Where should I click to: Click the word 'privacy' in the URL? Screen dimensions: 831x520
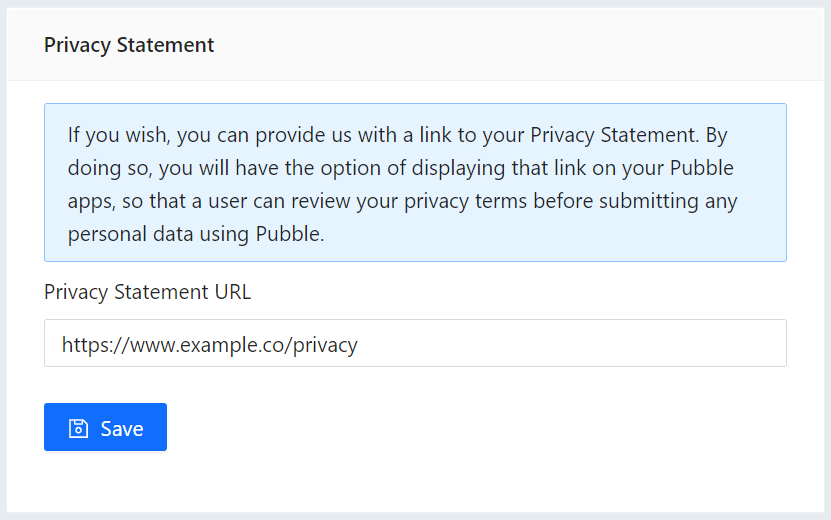pyautogui.click(x=325, y=345)
